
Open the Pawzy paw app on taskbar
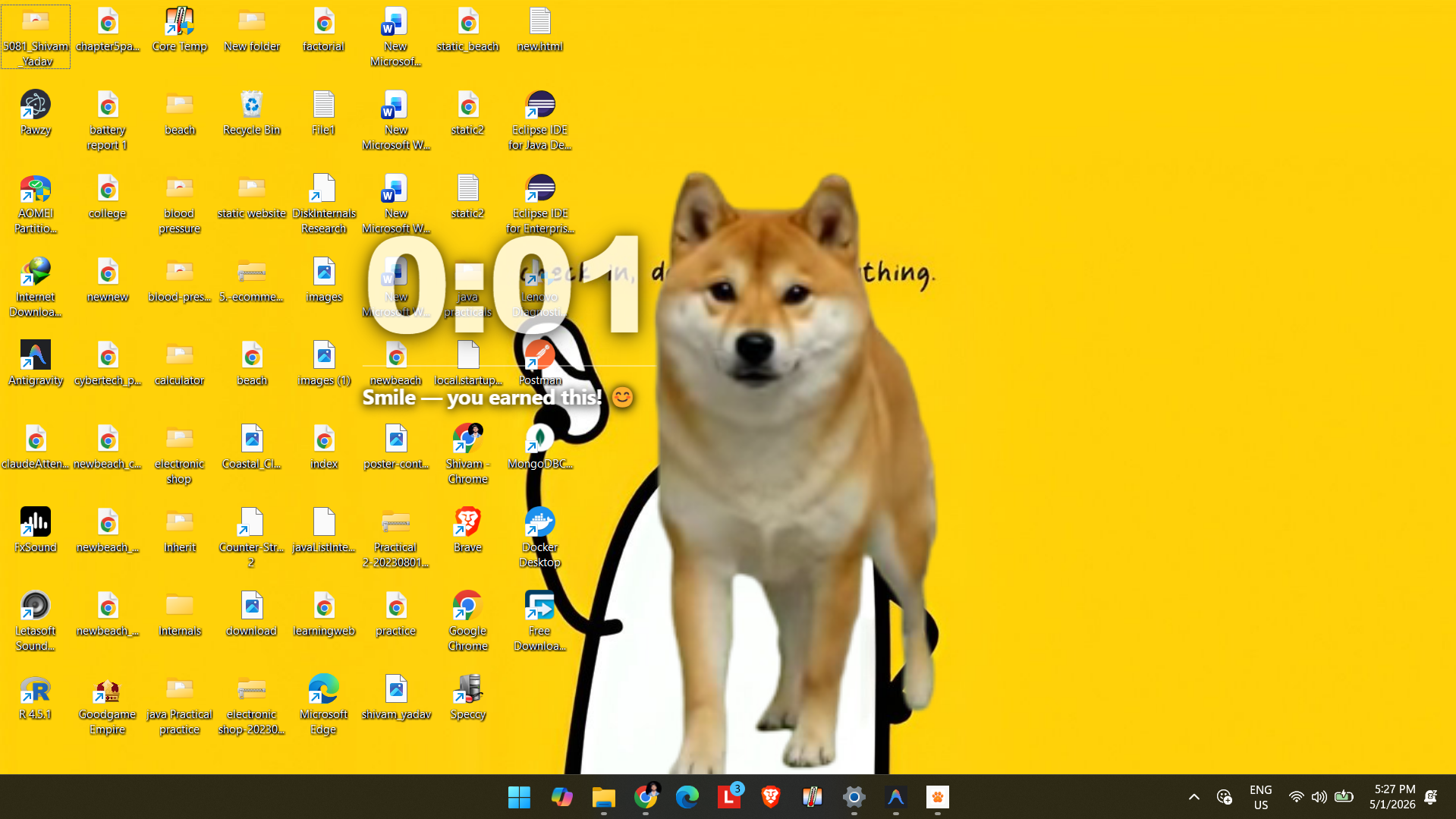click(938, 797)
